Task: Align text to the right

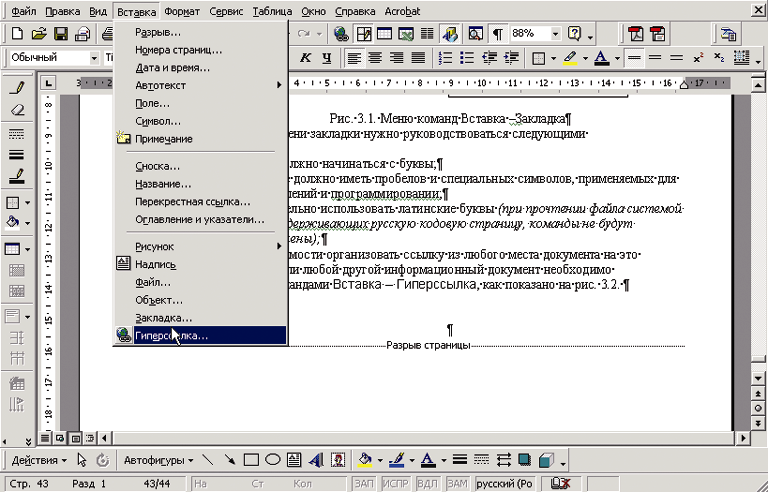Action: [x=396, y=58]
